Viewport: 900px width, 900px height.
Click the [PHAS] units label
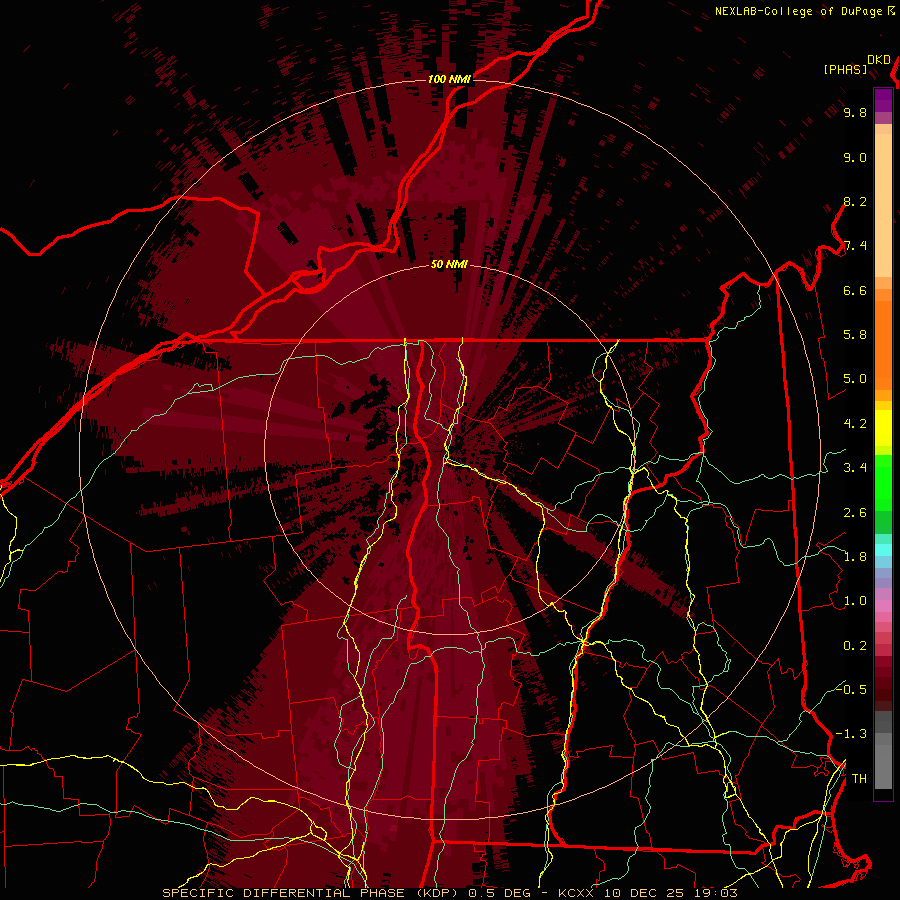845,70
